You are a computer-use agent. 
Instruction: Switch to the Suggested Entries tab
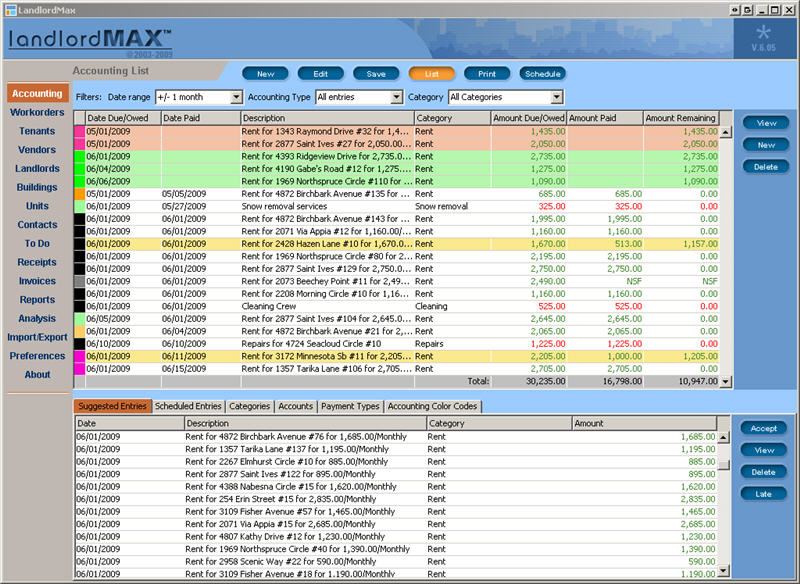113,406
